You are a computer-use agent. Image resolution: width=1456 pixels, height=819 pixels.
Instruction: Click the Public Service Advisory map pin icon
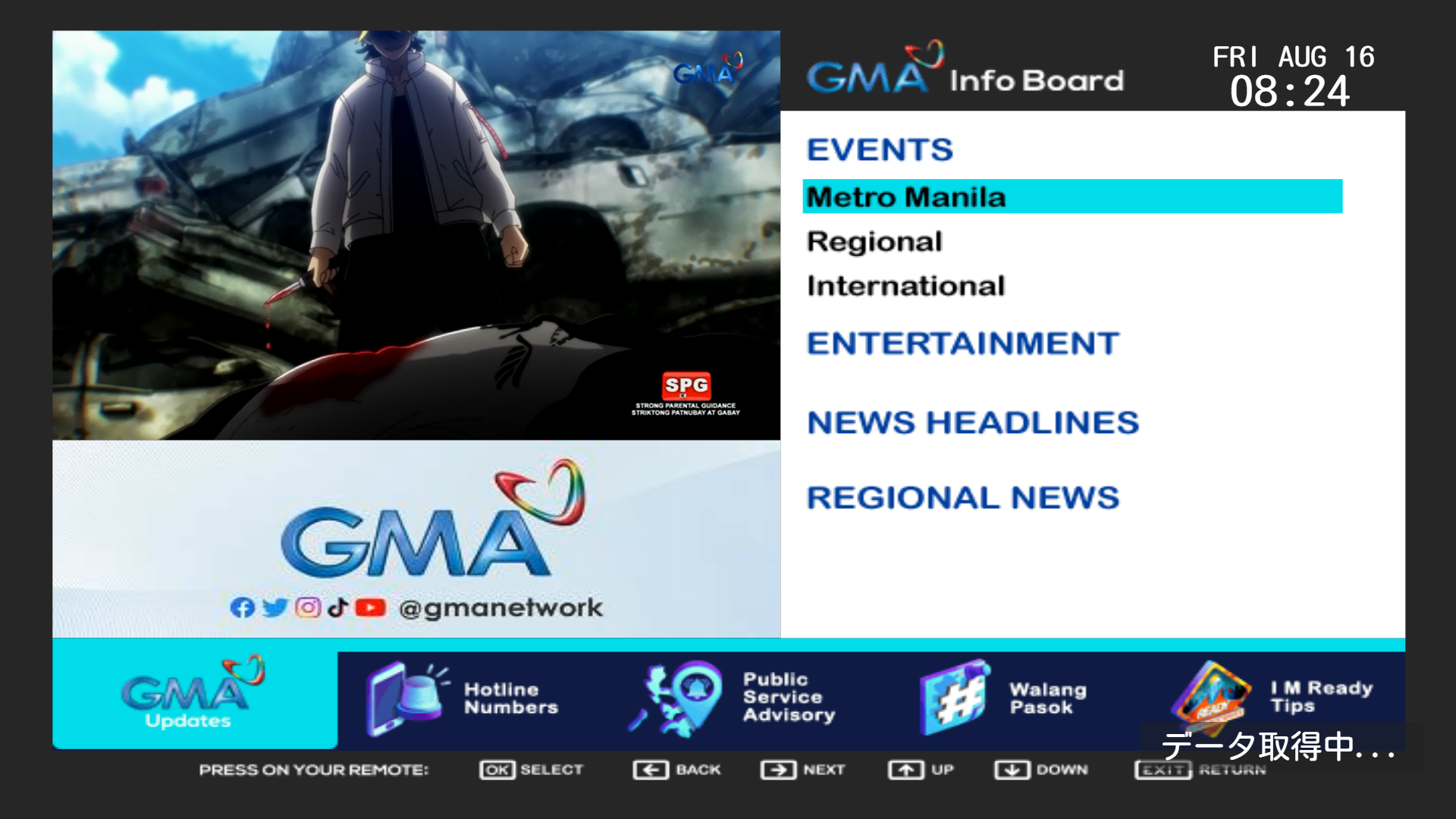click(x=675, y=698)
